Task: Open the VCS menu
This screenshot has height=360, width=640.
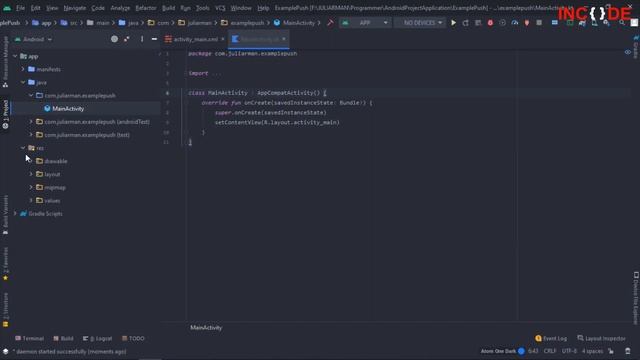Action: coord(220,8)
